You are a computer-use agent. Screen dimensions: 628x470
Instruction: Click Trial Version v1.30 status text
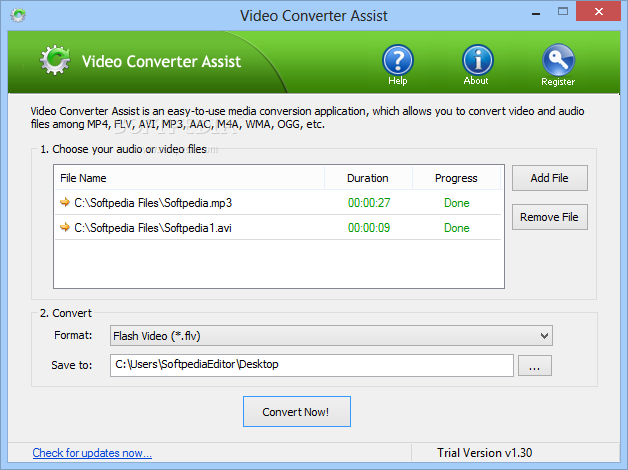point(485,453)
